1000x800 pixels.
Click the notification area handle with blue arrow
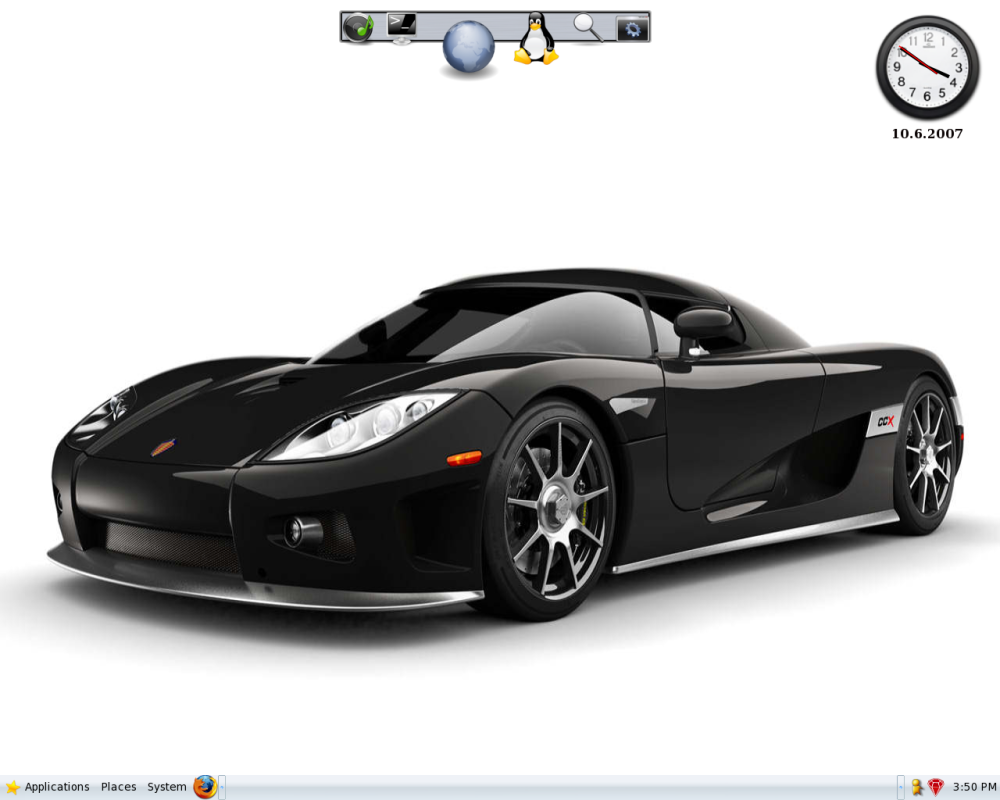pos(901,787)
